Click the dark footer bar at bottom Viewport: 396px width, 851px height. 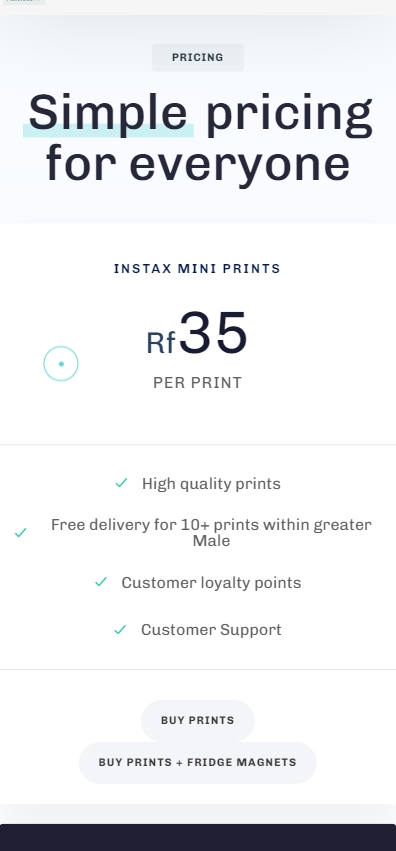[198, 837]
